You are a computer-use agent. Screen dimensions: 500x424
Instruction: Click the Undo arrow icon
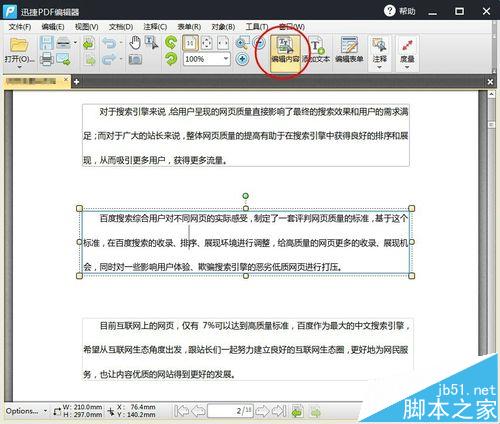coord(109,43)
